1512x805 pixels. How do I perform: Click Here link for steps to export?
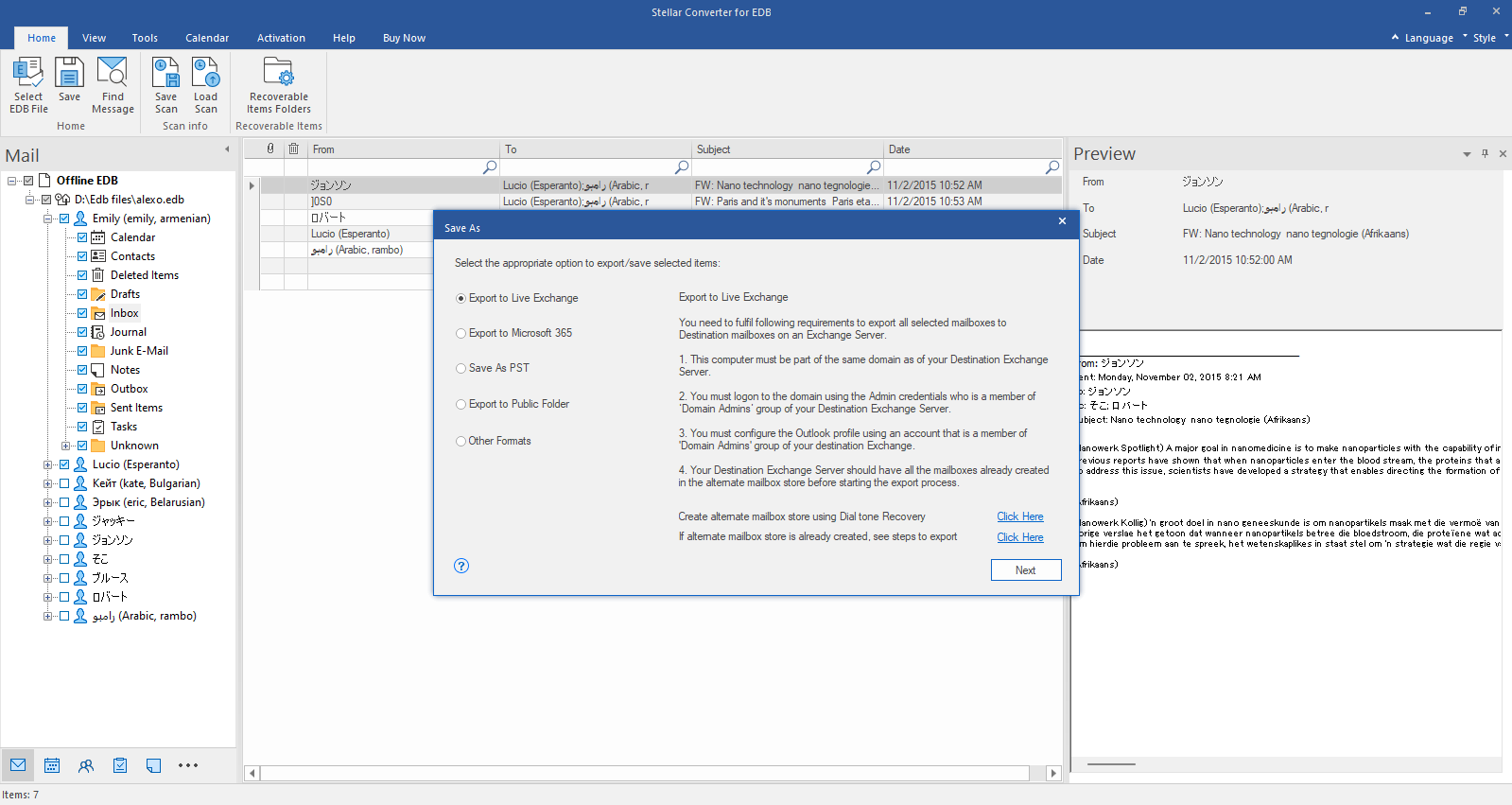(1020, 537)
